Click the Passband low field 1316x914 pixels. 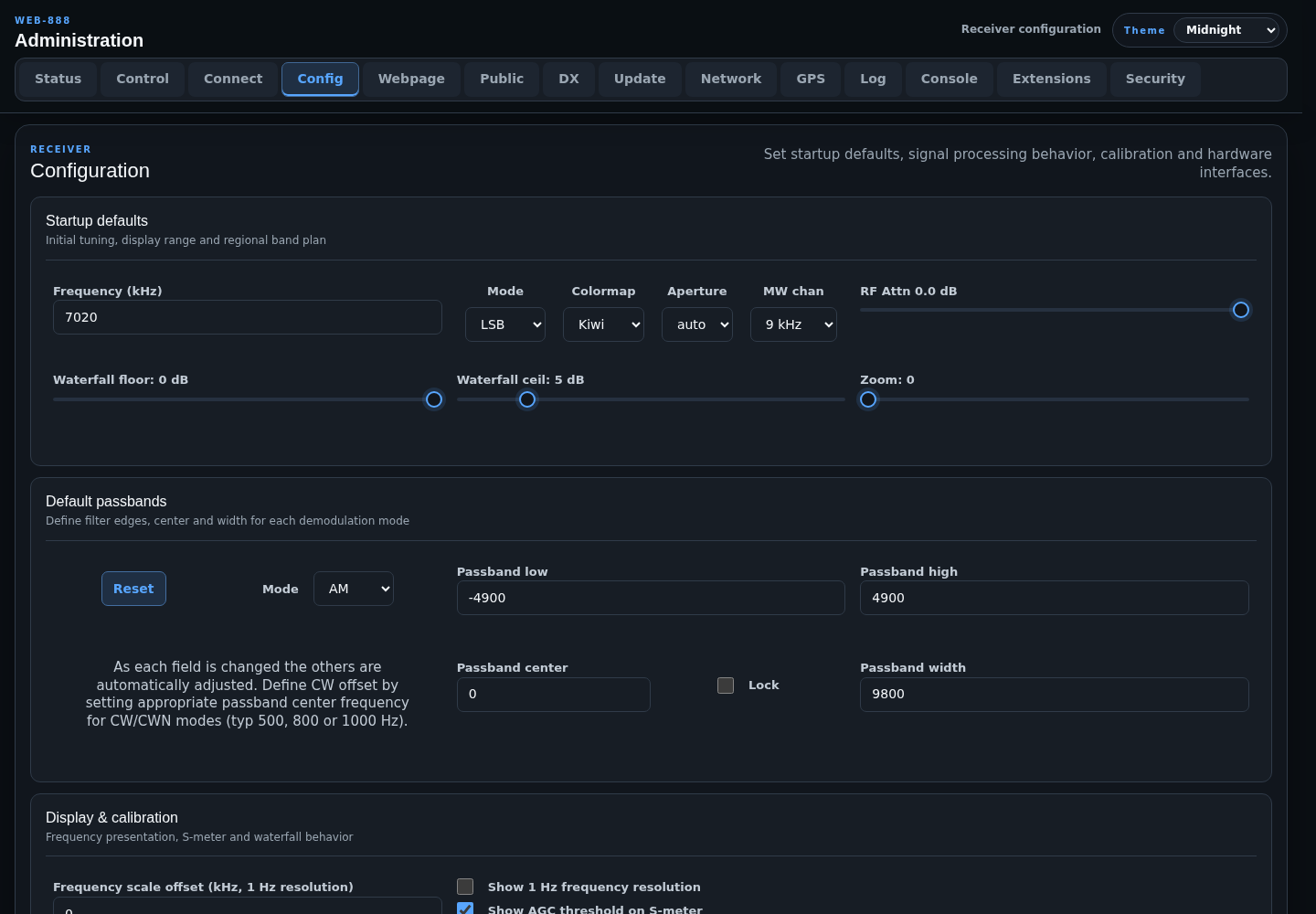(x=651, y=598)
